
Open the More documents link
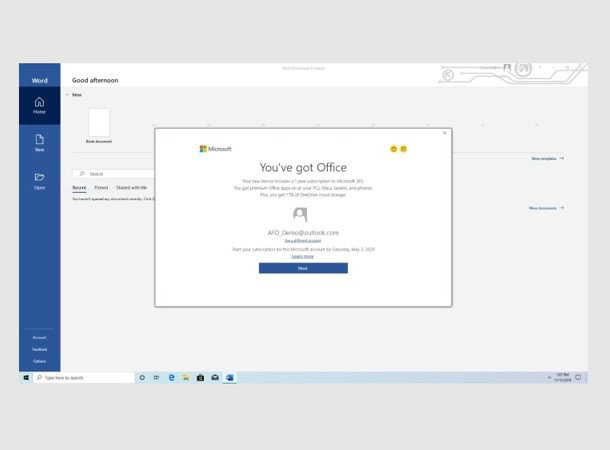click(x=546, y=208)
